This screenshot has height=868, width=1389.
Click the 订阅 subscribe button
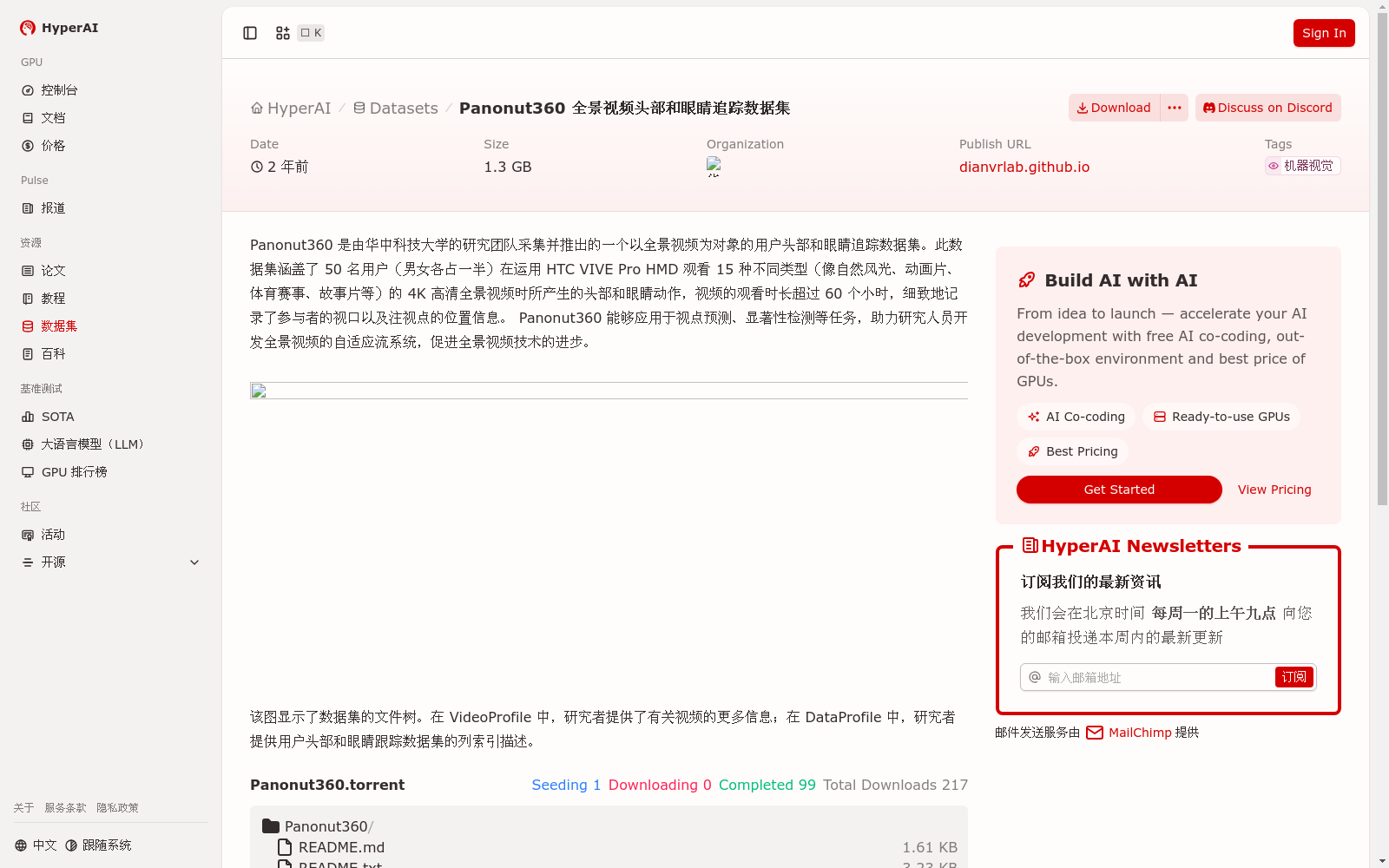click(x=1294, y=677)
